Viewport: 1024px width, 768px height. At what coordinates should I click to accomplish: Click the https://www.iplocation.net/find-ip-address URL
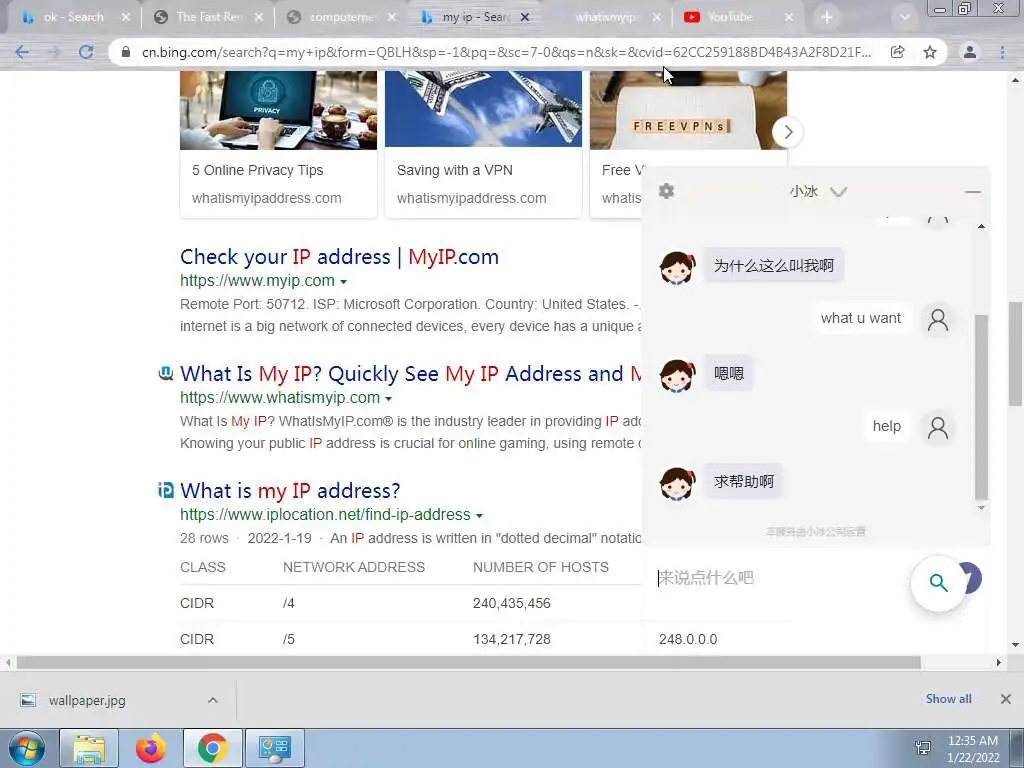[x=325, y=515]
